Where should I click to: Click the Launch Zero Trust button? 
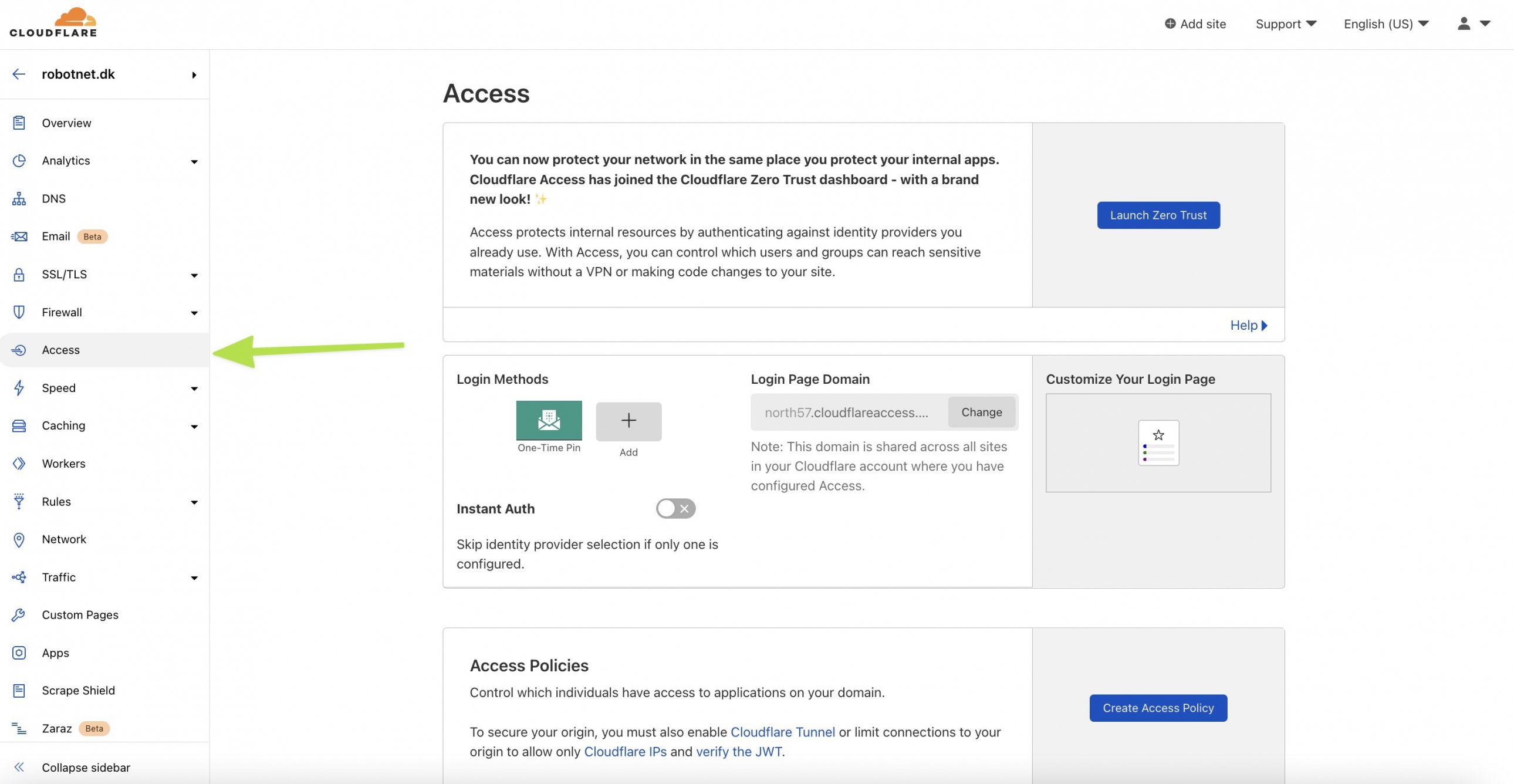[x=1158, y=215]
